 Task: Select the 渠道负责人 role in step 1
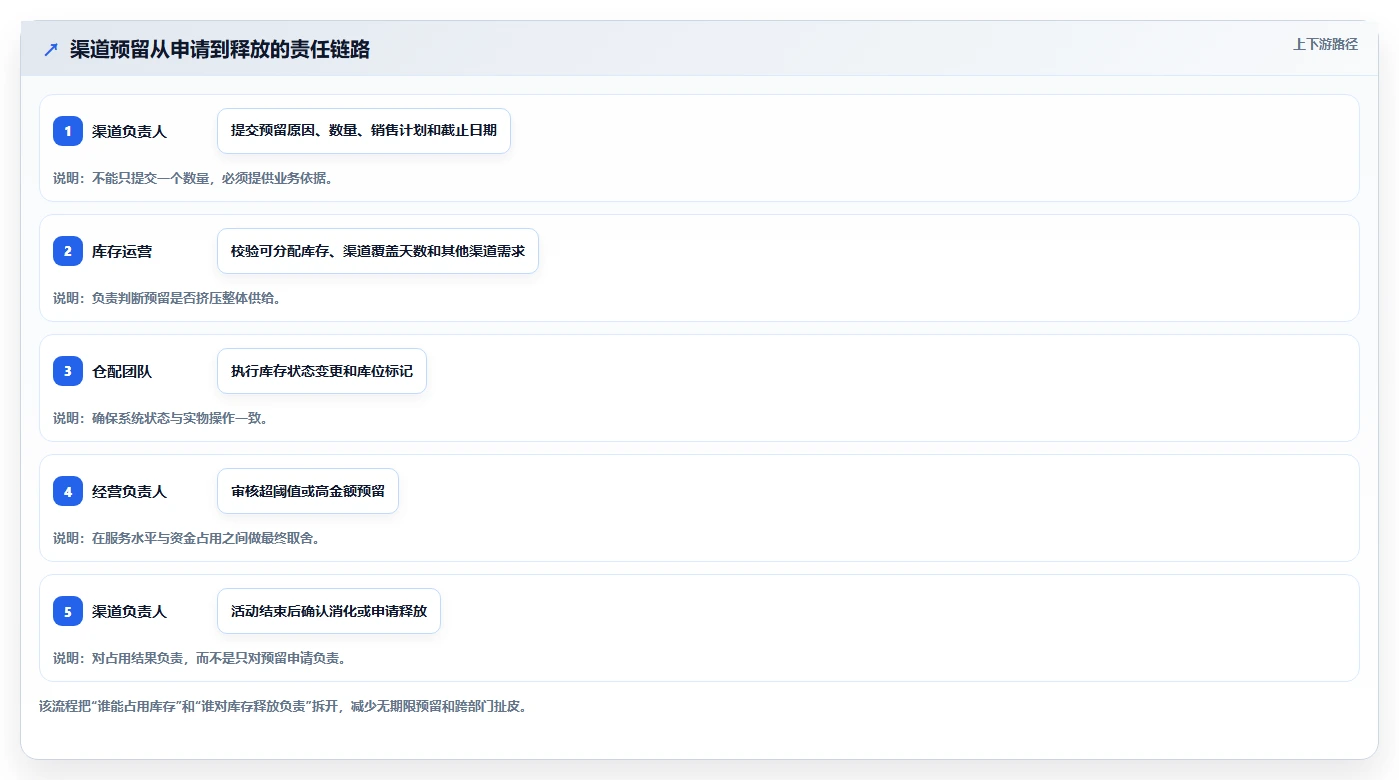point(129,131)
